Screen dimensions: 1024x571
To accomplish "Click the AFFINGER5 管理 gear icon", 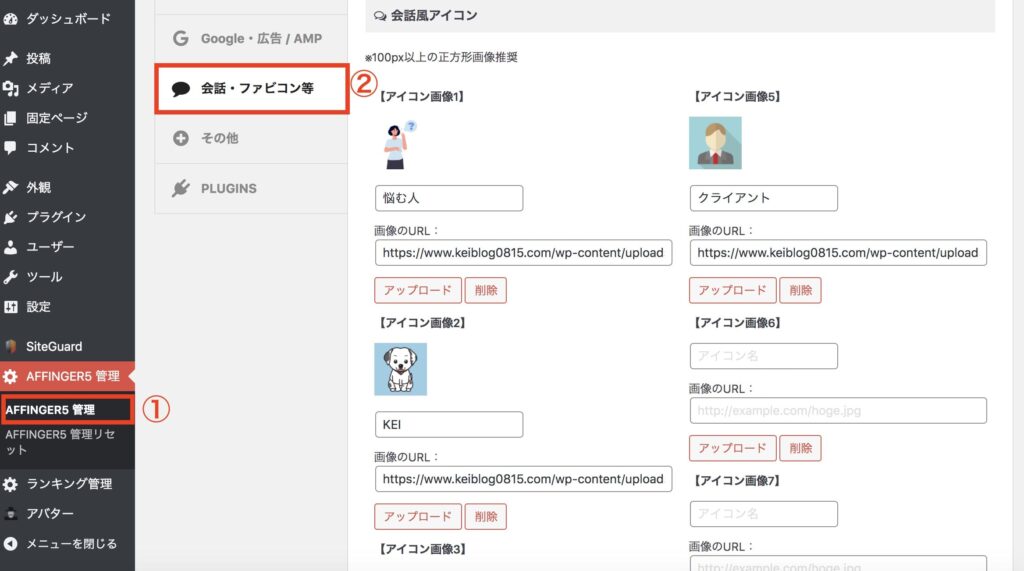I will [x=10, y=377].
